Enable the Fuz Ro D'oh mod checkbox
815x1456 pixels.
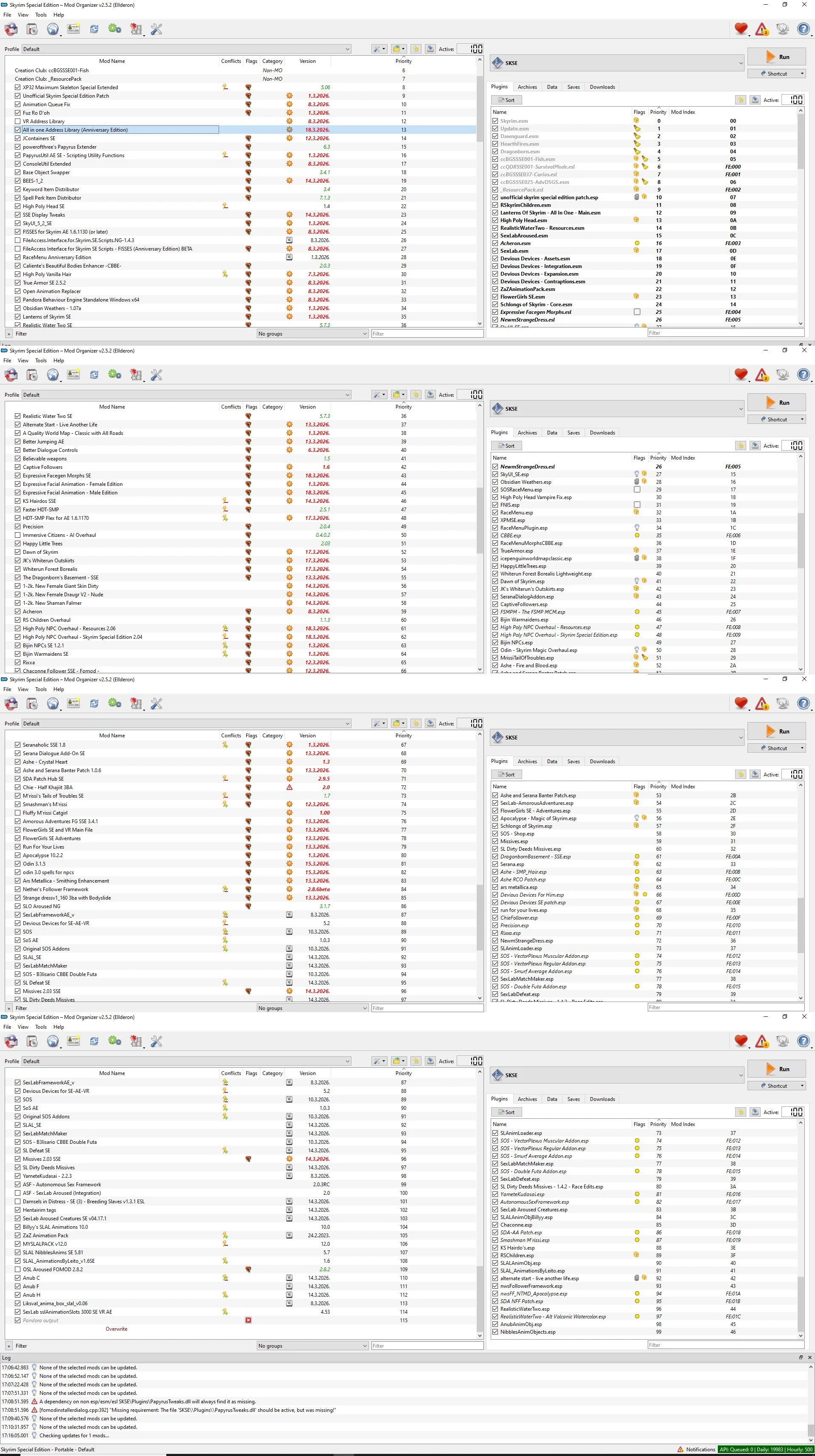coord(17,113)
